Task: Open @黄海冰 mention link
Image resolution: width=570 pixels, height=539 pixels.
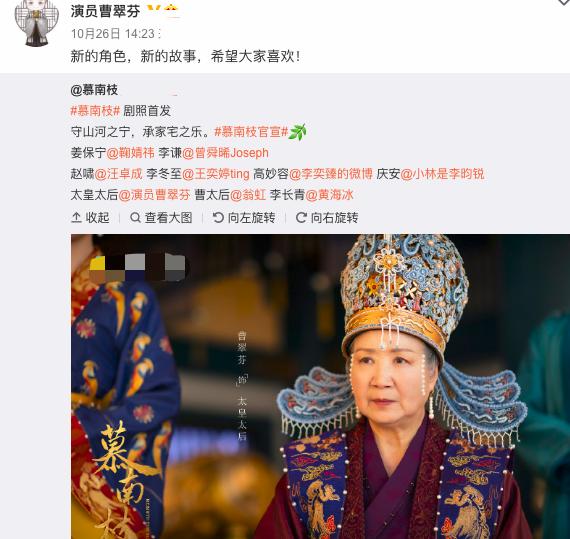Action: pos(329,195)
